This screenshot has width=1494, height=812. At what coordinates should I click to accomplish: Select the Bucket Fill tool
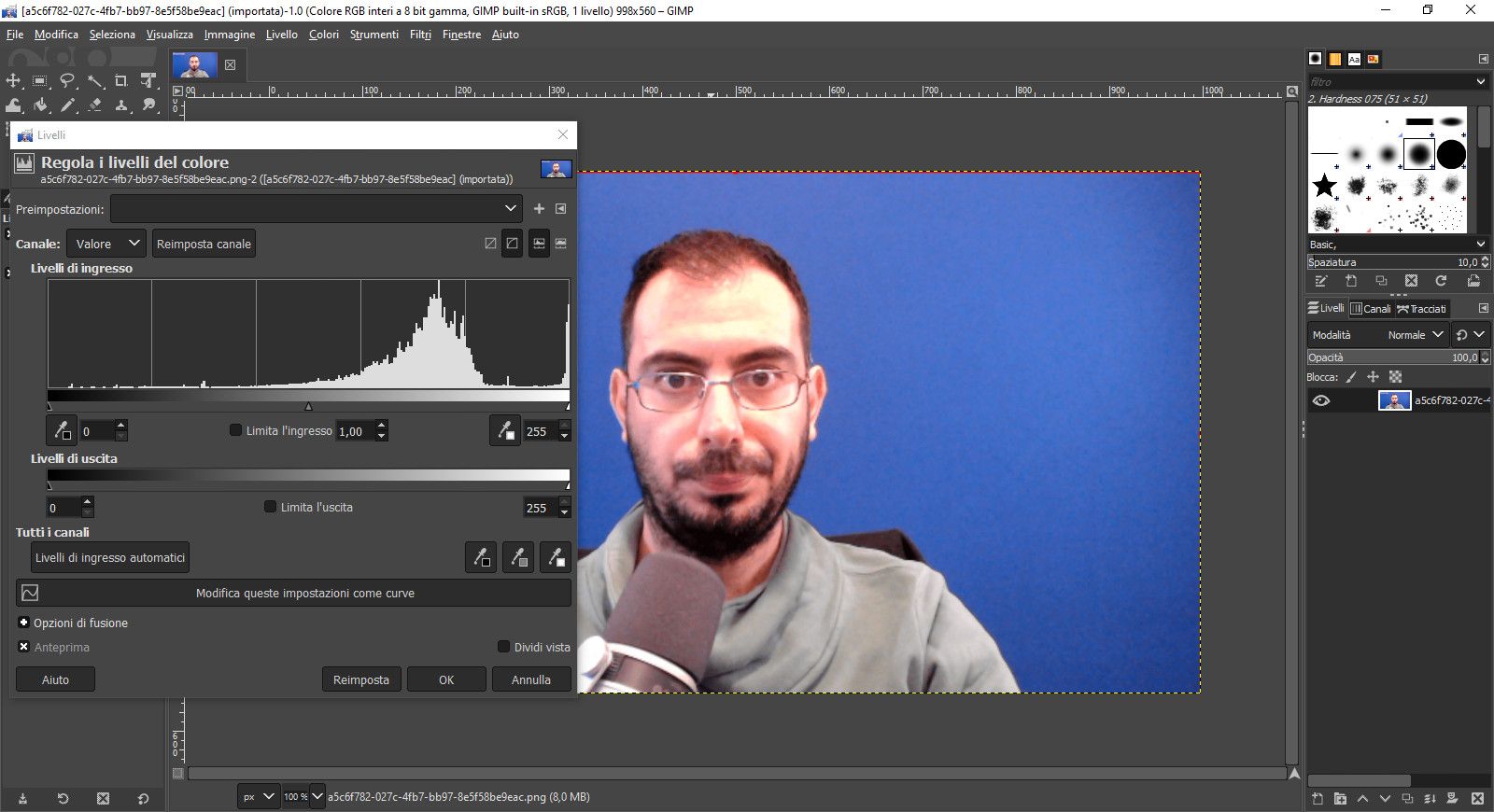click(x=40, y=105)
